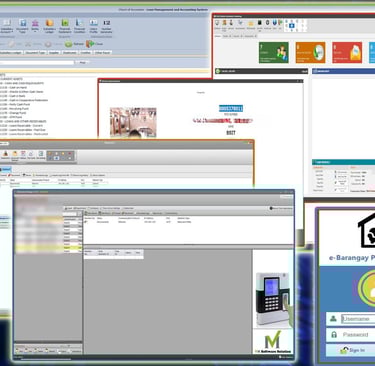Open the Subsidiary Ledger toolbar icon

(x=49, y=26)
